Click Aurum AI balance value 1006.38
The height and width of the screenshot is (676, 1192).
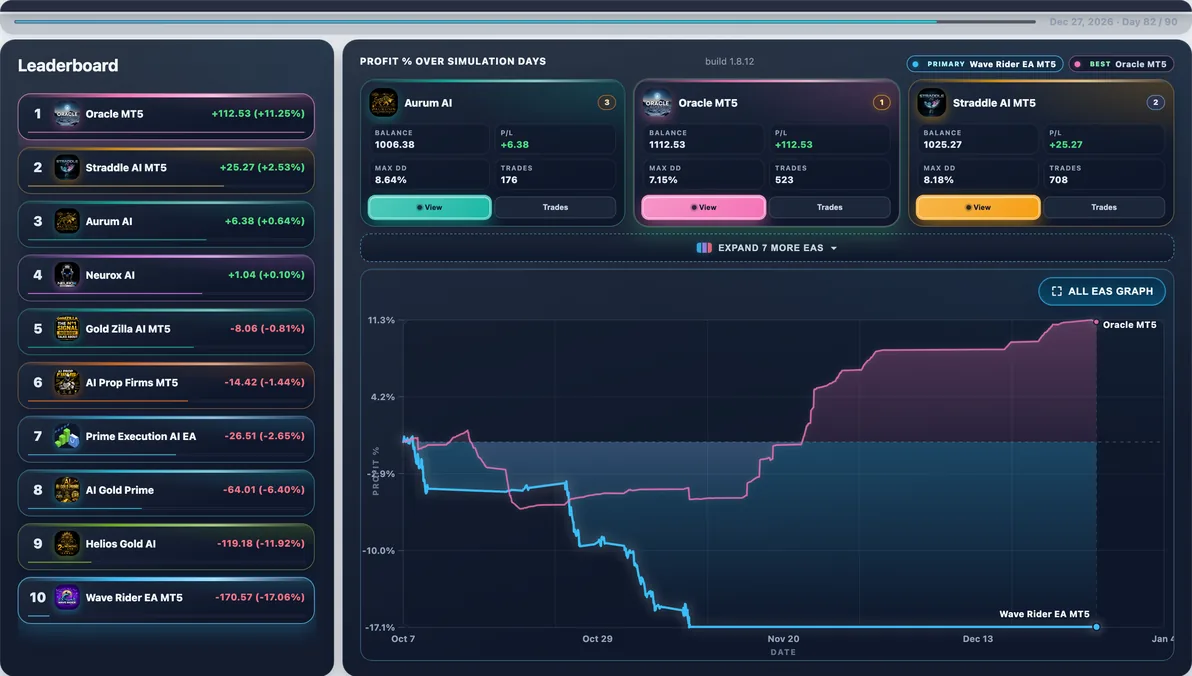point(395,144)
